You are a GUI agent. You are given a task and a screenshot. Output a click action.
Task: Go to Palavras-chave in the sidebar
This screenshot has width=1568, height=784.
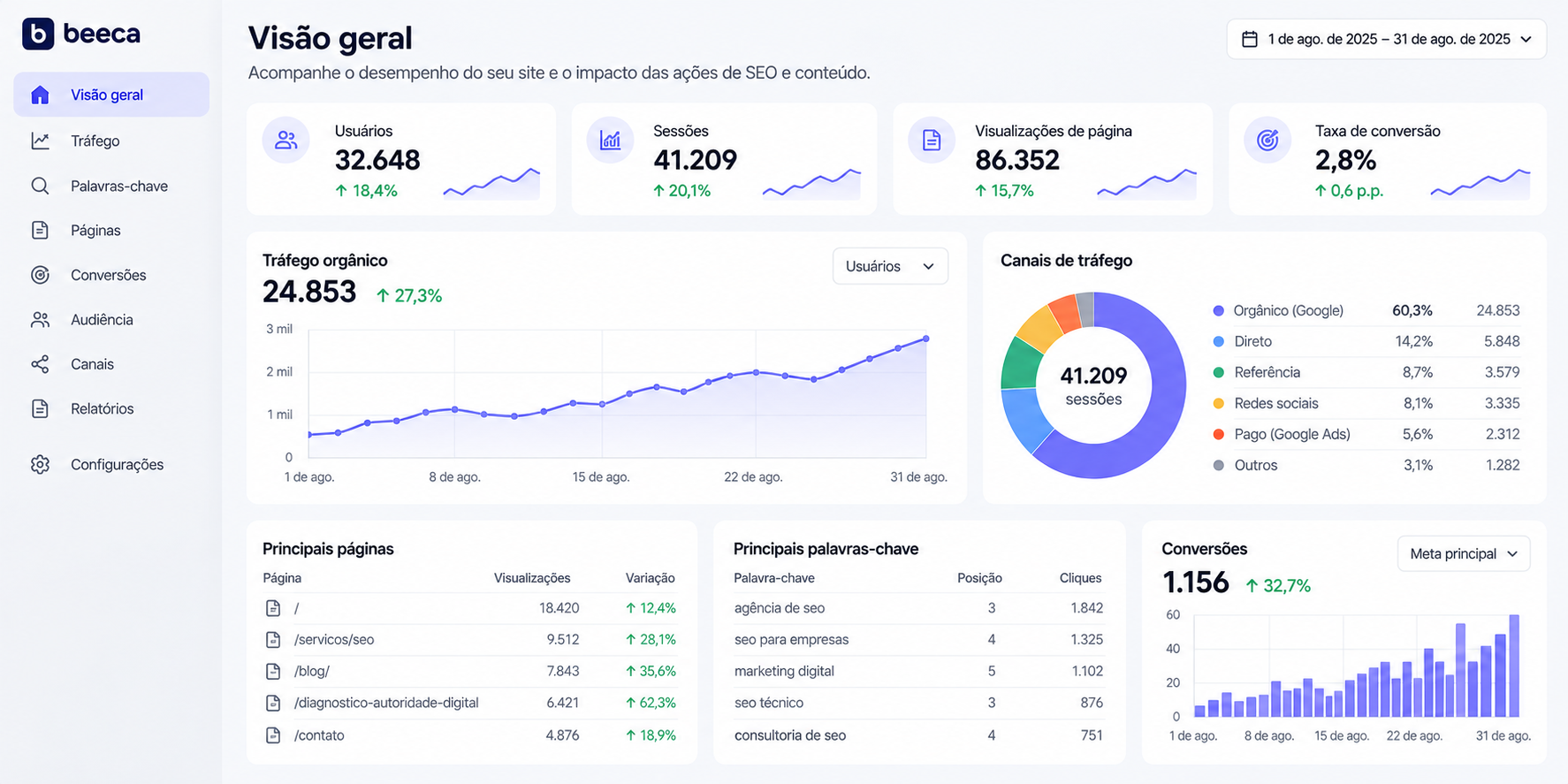click(x=111, y=186)
